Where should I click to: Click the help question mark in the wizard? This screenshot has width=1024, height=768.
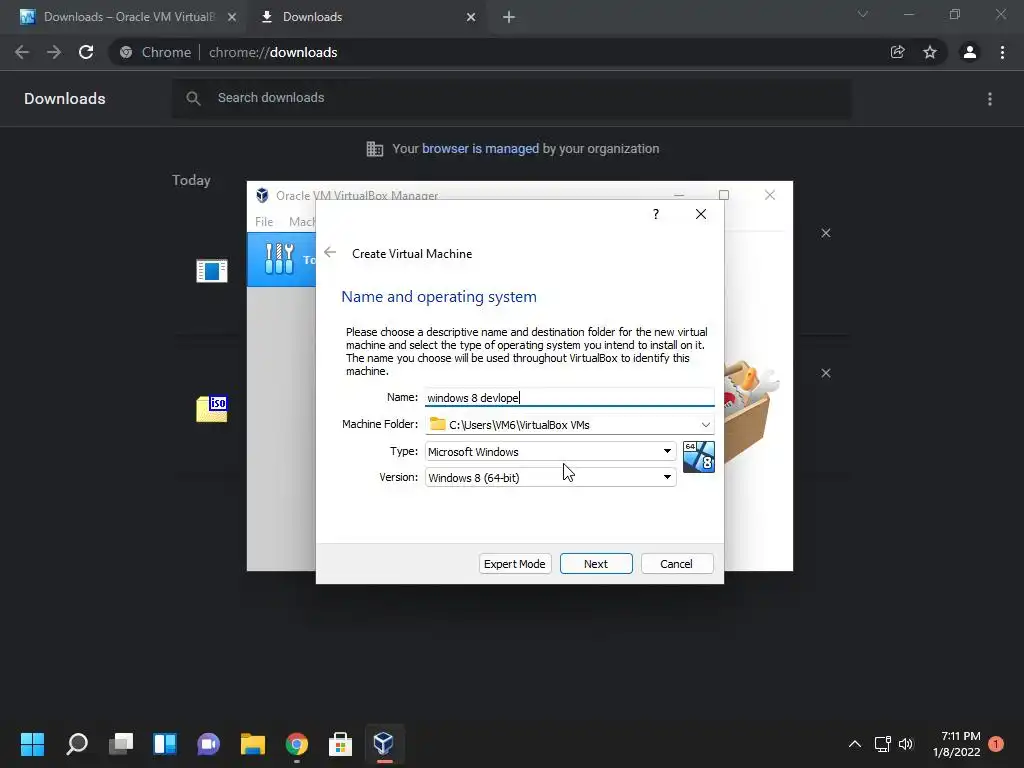[656, 214]
